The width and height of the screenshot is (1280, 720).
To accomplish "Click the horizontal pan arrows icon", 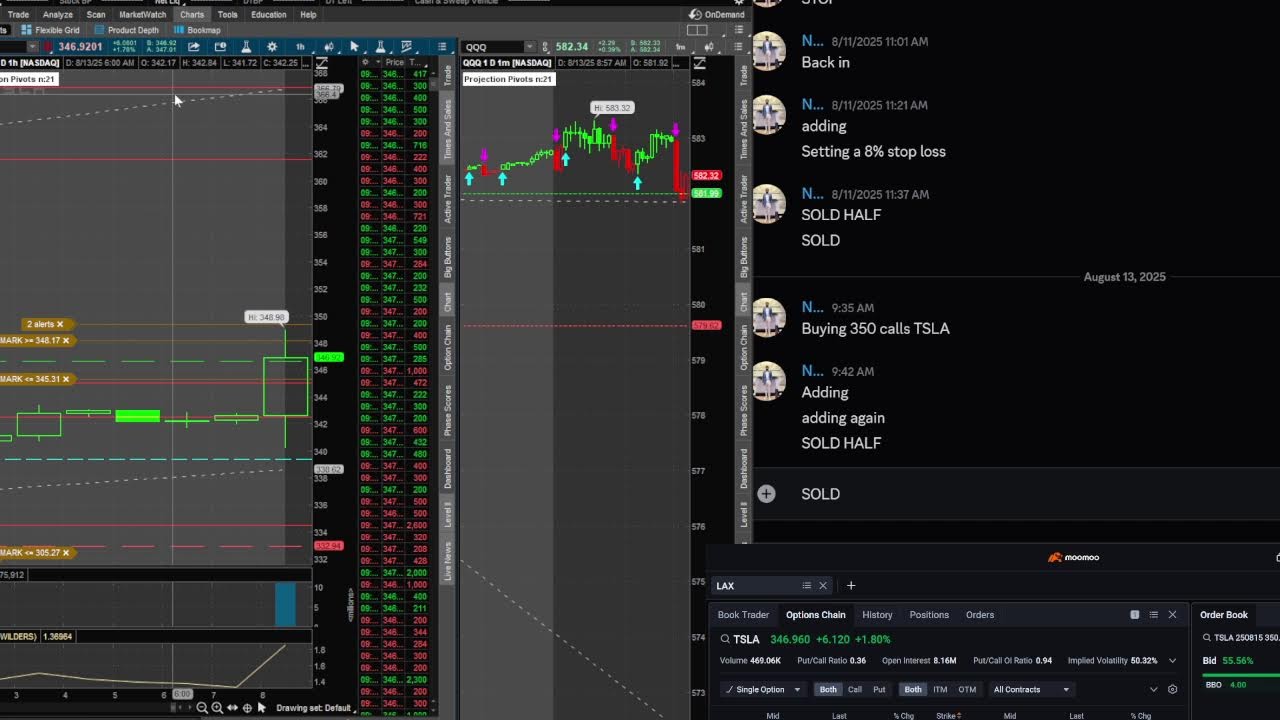I will coord(232,708).
